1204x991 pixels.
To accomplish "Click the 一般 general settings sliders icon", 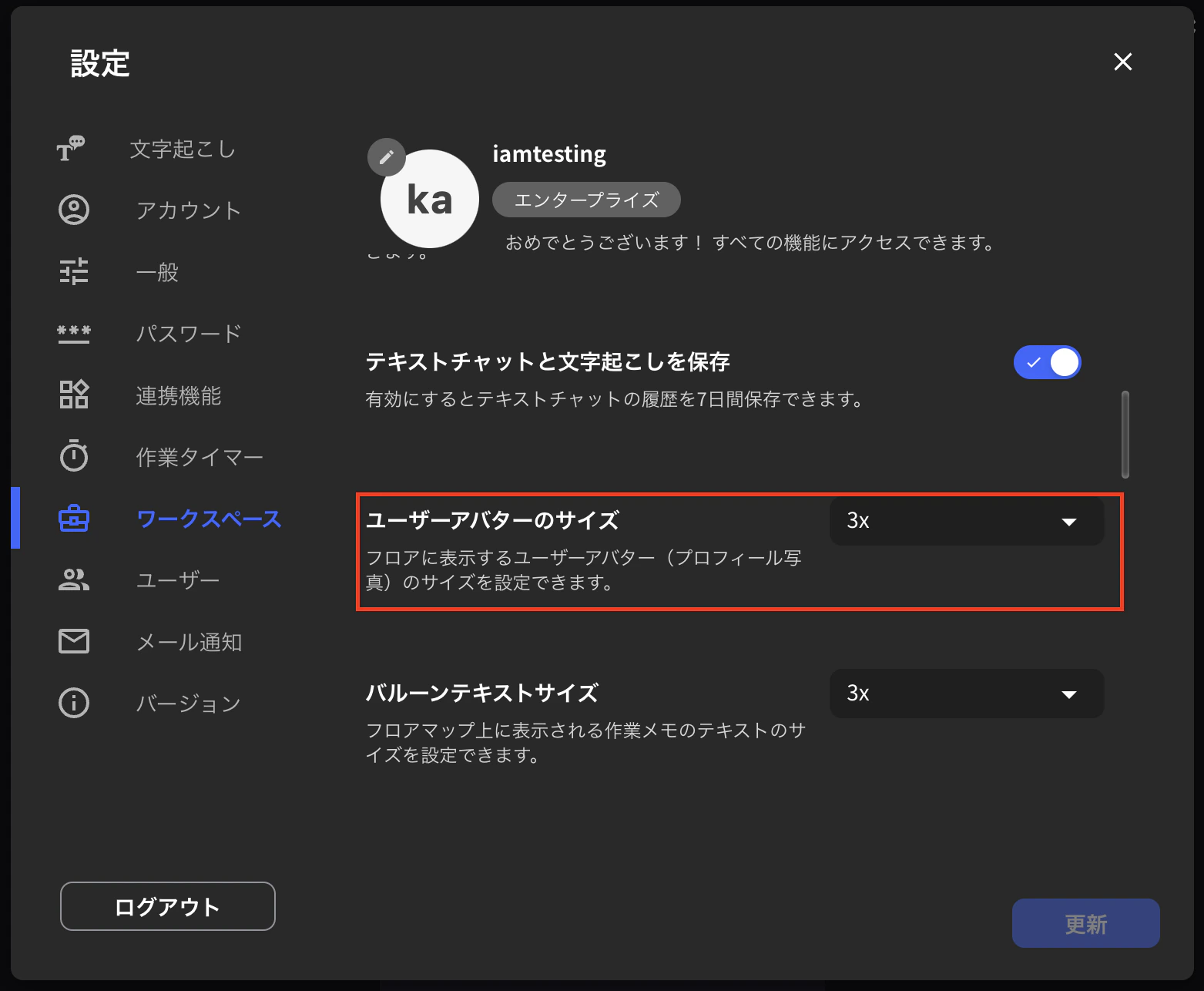I will point(73,271).
